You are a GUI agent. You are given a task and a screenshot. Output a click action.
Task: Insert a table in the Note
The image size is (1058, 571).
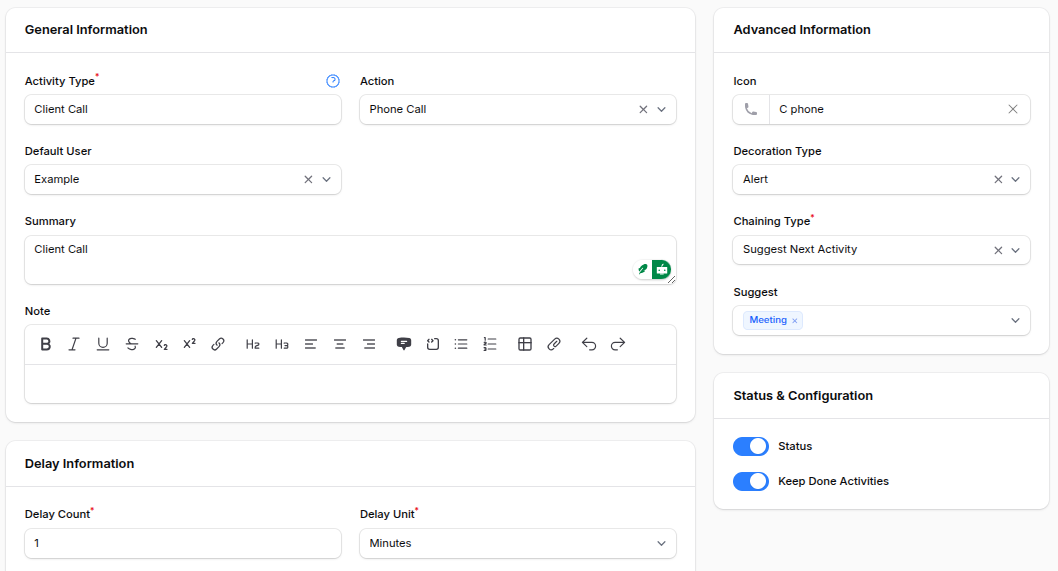tap(524, 344)
